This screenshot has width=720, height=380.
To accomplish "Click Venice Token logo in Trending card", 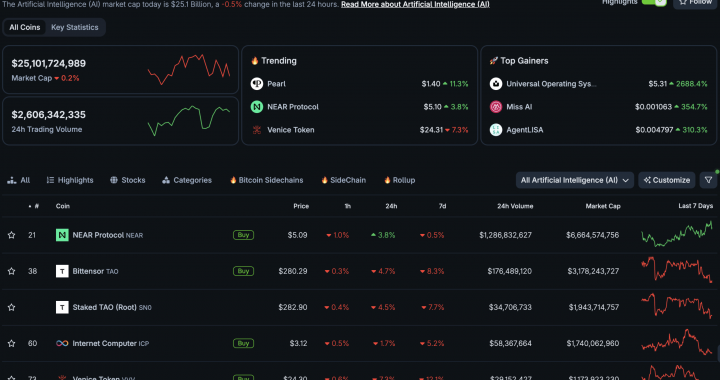I will click(257, 130).
